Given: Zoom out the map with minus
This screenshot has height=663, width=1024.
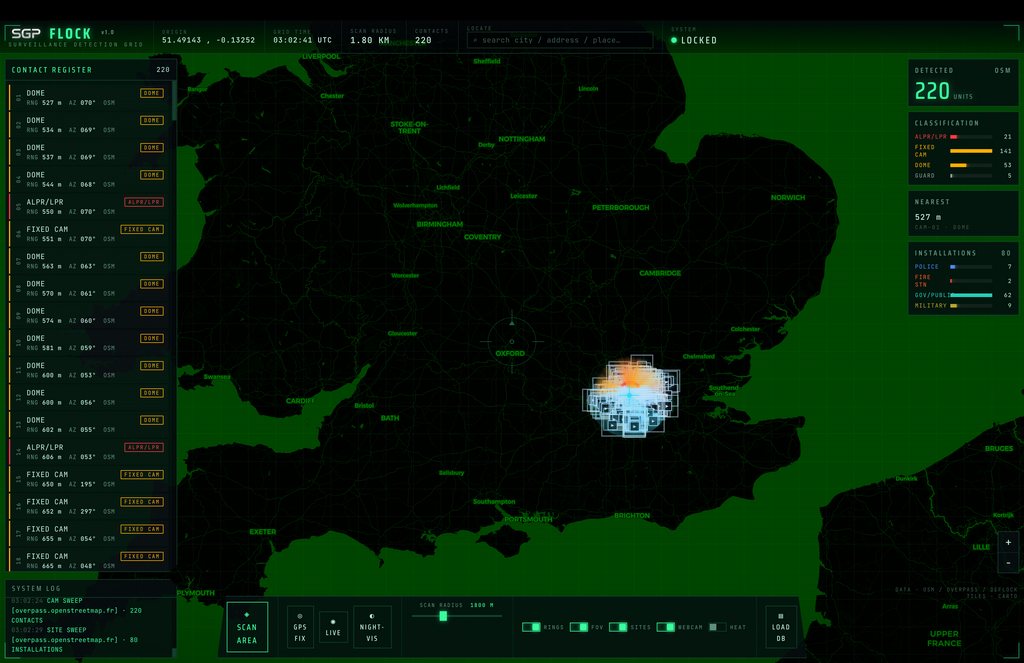Looking at the screenshot, I should coord(1008,562).
